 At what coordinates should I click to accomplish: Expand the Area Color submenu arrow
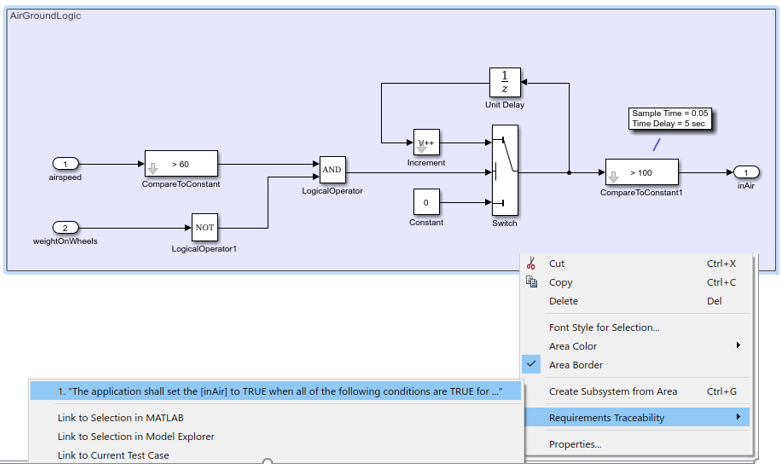click(738, 345)
